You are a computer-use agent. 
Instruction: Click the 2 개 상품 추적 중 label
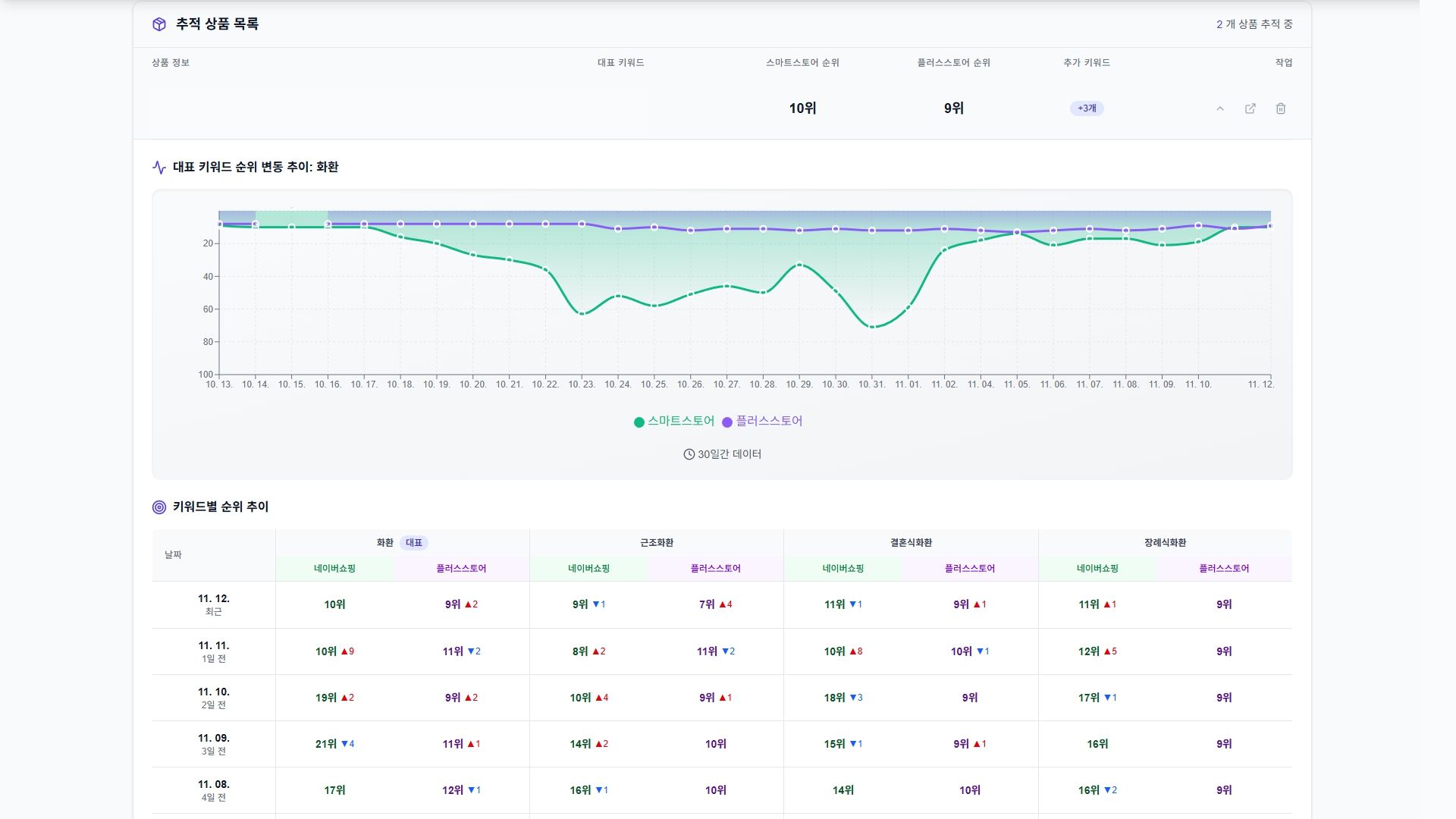(1254, 24)
